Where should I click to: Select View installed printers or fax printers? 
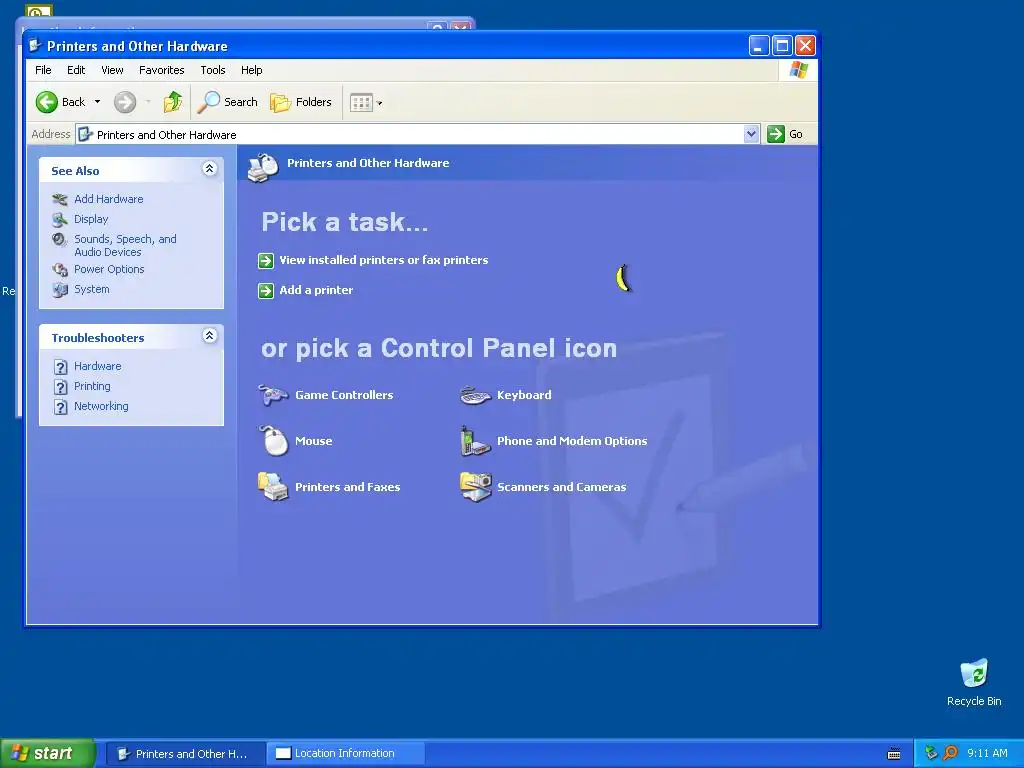(384, 260)
